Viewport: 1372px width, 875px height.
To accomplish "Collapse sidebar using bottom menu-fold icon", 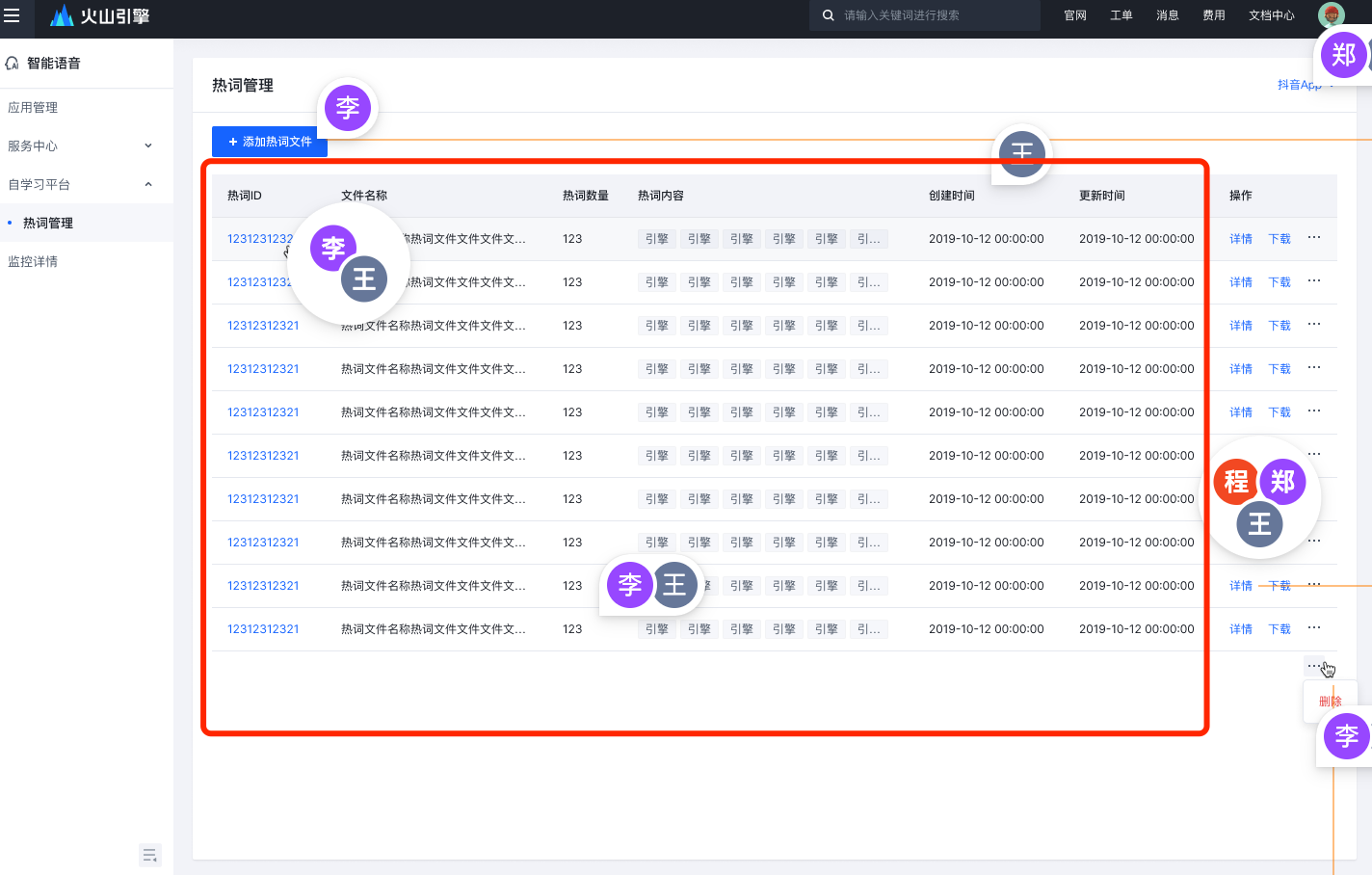I will click(149, 855).
